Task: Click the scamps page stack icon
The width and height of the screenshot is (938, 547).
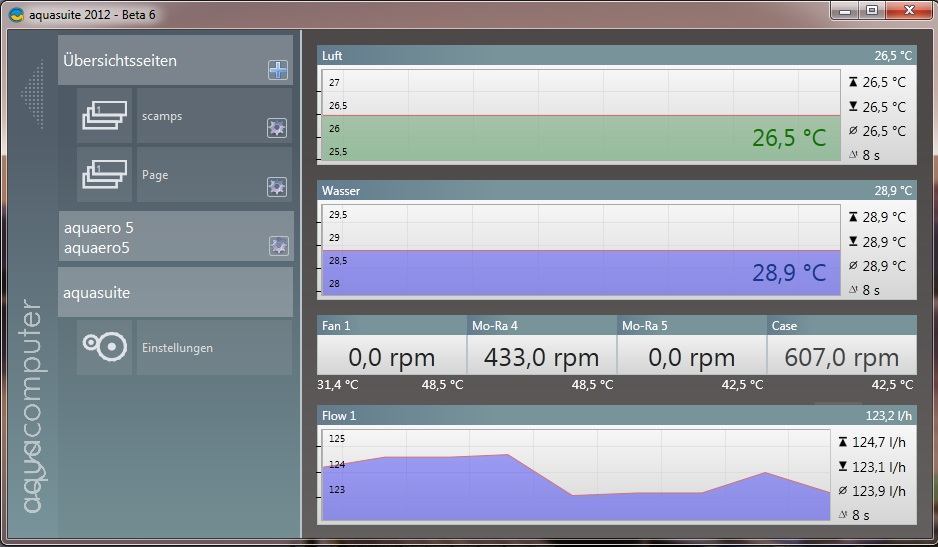Action: pyautogui.click(x=104, y=116)
